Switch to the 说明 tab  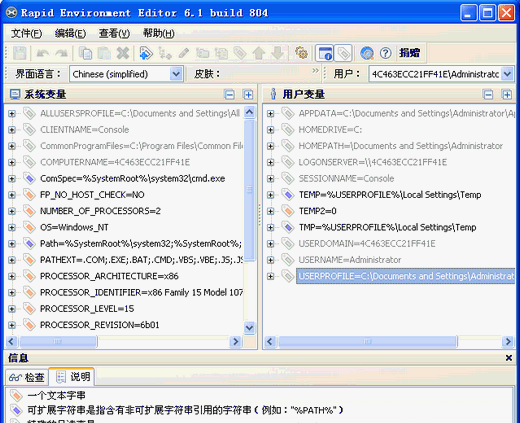click(72, 377)
